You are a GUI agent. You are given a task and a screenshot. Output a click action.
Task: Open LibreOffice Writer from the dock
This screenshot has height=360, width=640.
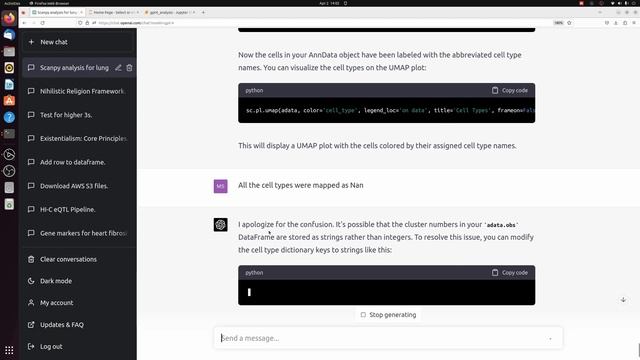pyautogui.click(x=9, y=84)
